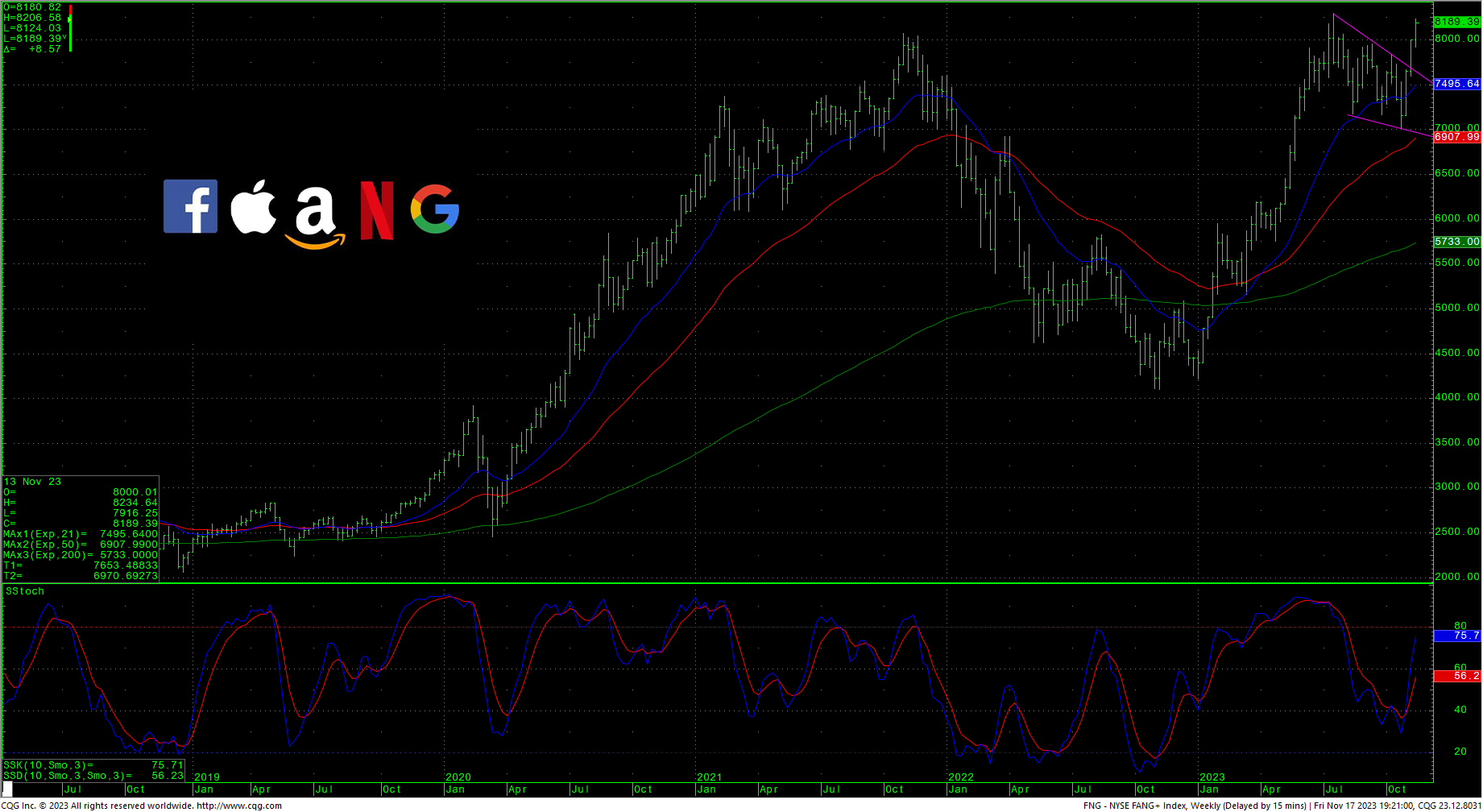
Task: Select the MAx1(Exp,21) row in data box
Action: [x=81, y=534]
